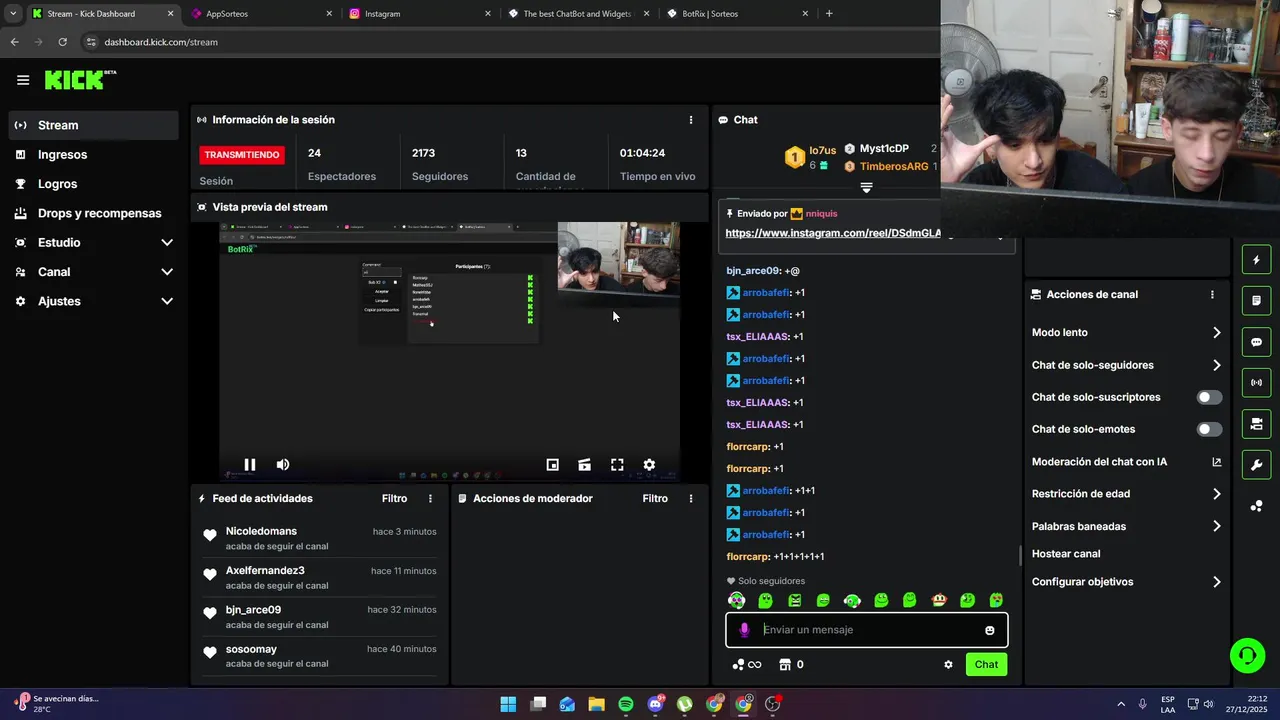This screenshot has width=1280, height=720.
Task: Click Hostear canal
Action: point(1066,554)
